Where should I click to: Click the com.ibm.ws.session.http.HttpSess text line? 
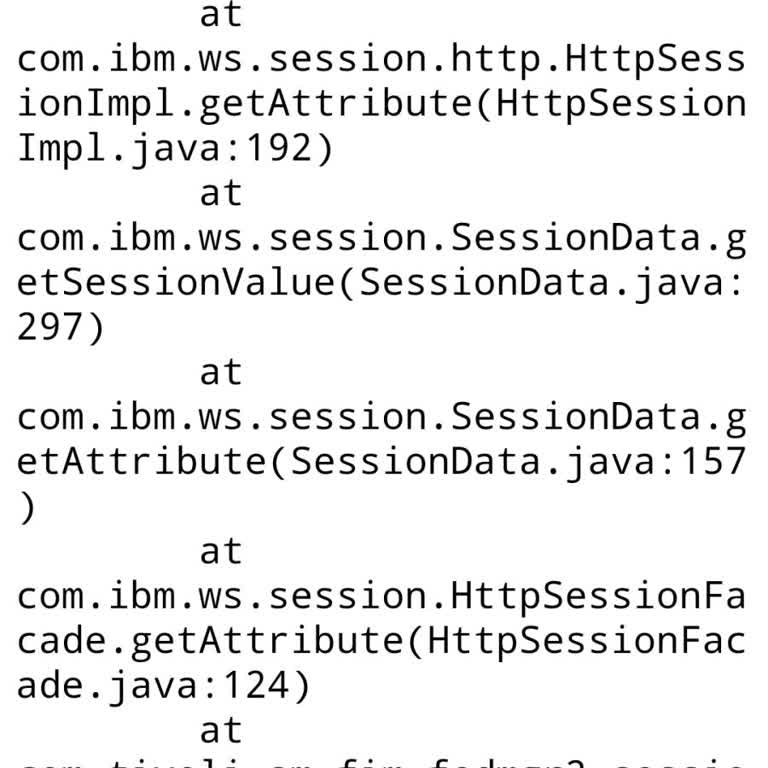coord(381,60)
